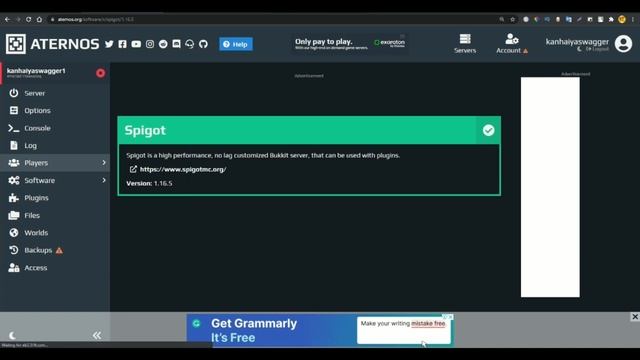The width and height of the screenshot is (640, 360).
Task: Click the browser home button
Action: point(39,19)
